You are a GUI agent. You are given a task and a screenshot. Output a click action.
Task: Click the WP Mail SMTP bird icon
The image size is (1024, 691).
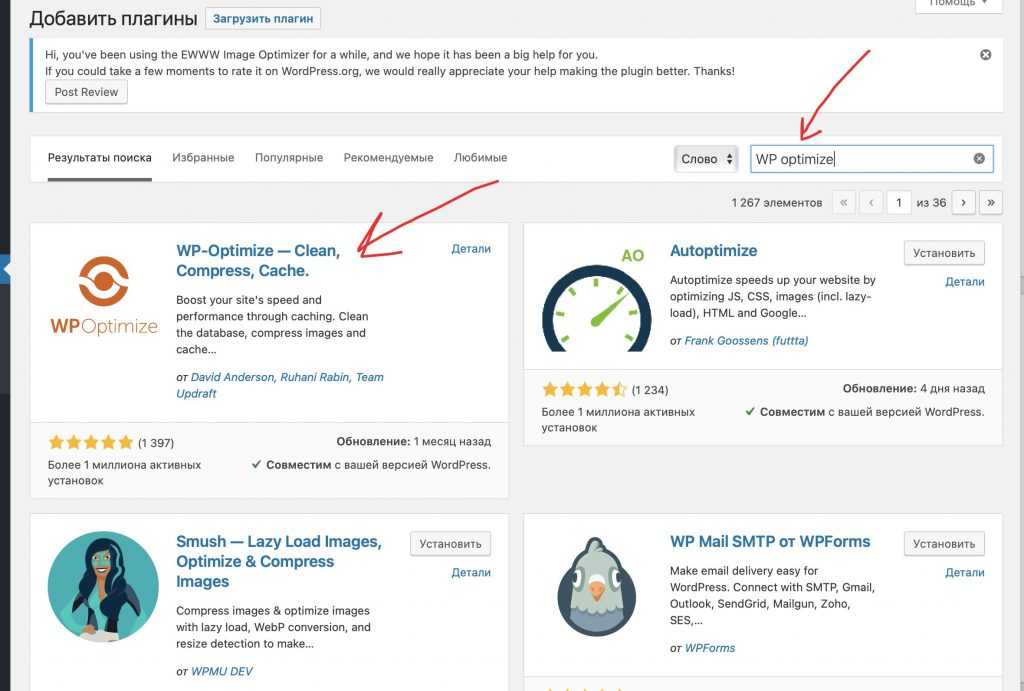click(x=595, y=586)
